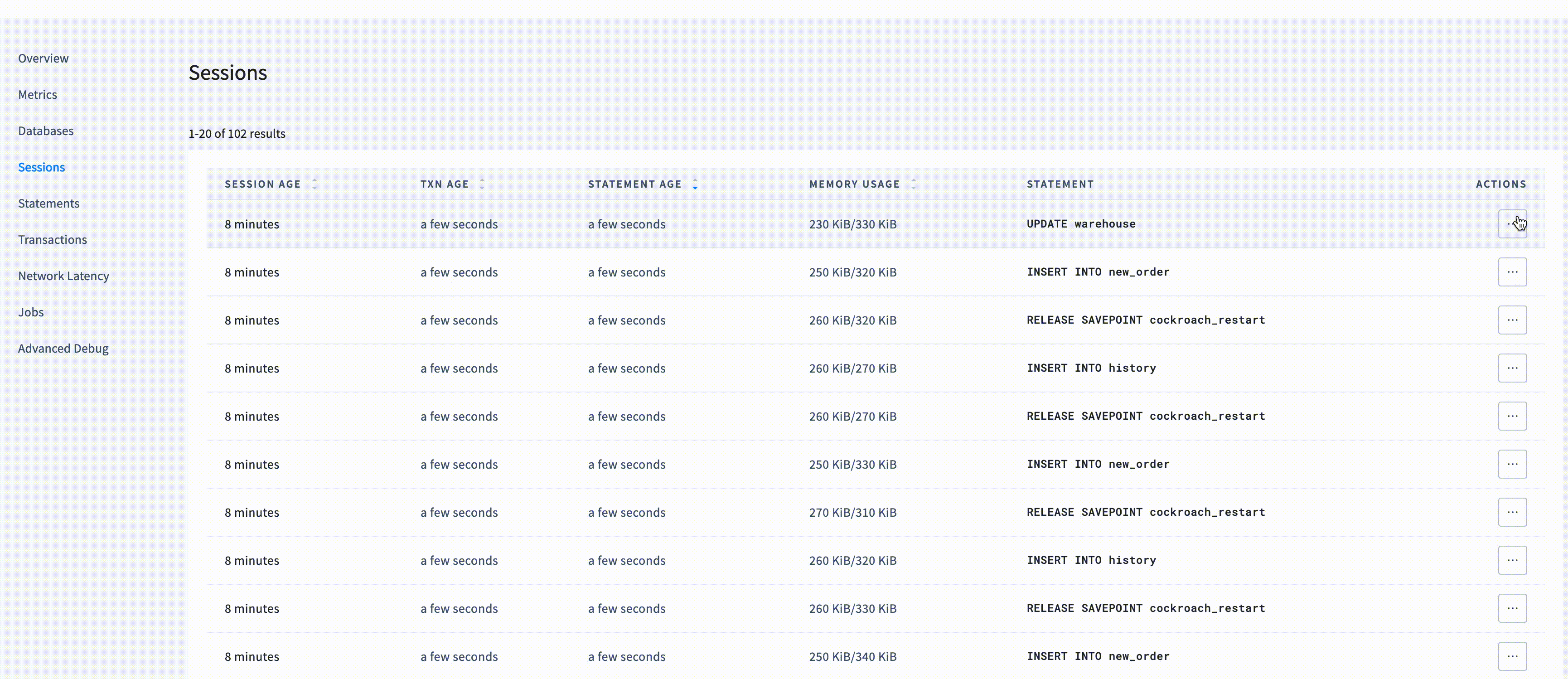Open actions for first INSERT INTO history row
The height and width of the screenshot is (679, 1568).
[x=1512, y=368]
